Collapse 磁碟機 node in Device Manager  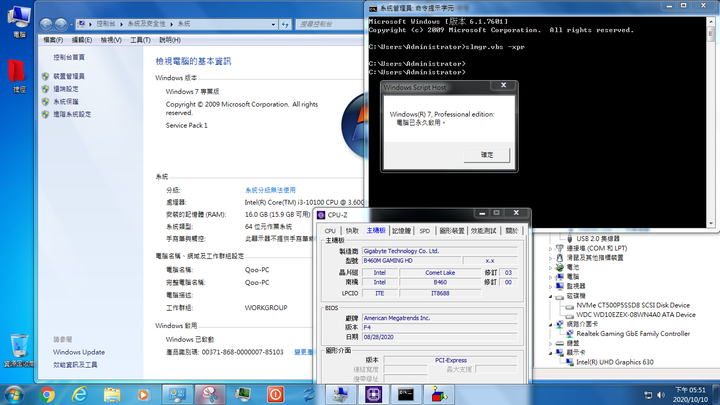(550, 296)
